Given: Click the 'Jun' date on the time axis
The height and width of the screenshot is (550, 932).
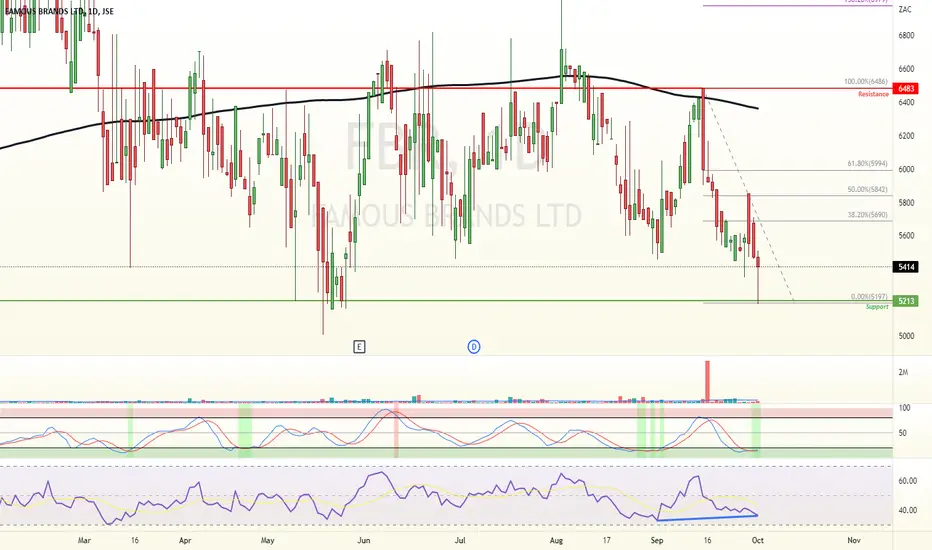Looking at the screenshot, I should pos(364,540).
